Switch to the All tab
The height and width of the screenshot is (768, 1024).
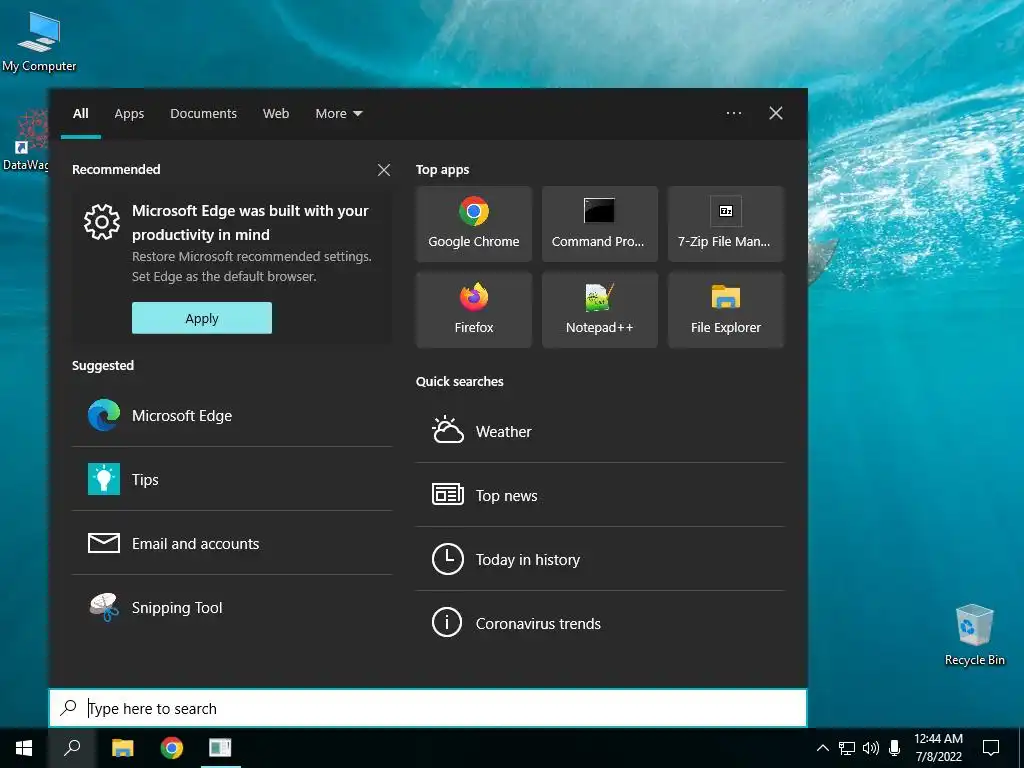pos(81,114)
